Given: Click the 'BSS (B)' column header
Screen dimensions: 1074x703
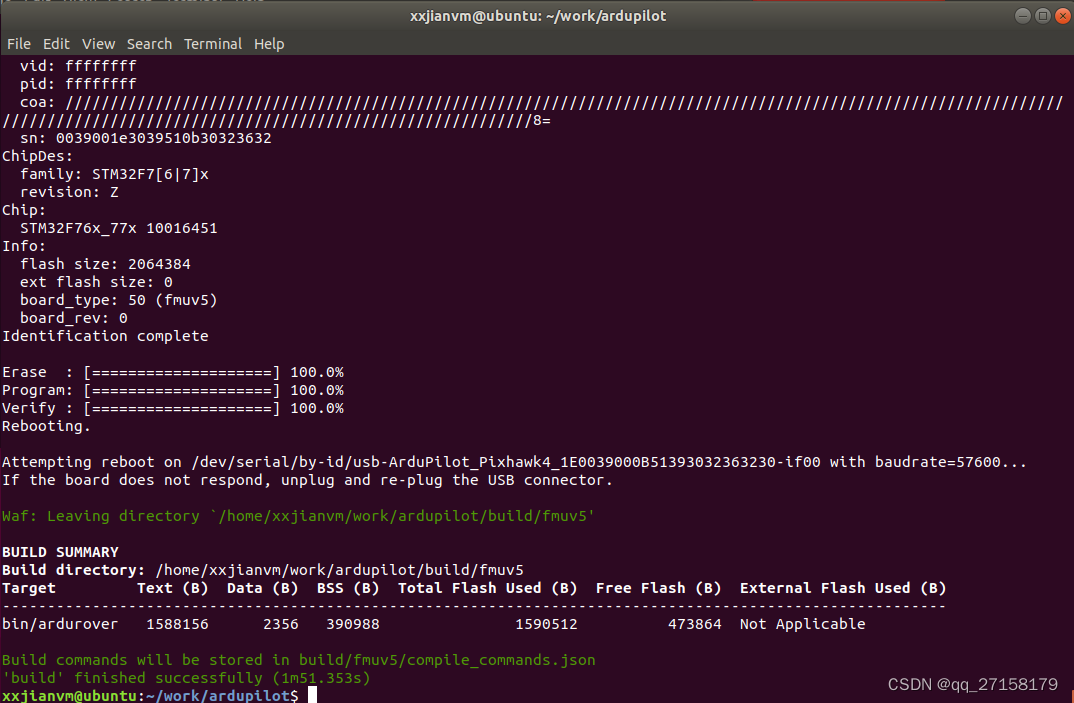Looking at the screenshot, I should pyautogui.click(x=348, y=588).
